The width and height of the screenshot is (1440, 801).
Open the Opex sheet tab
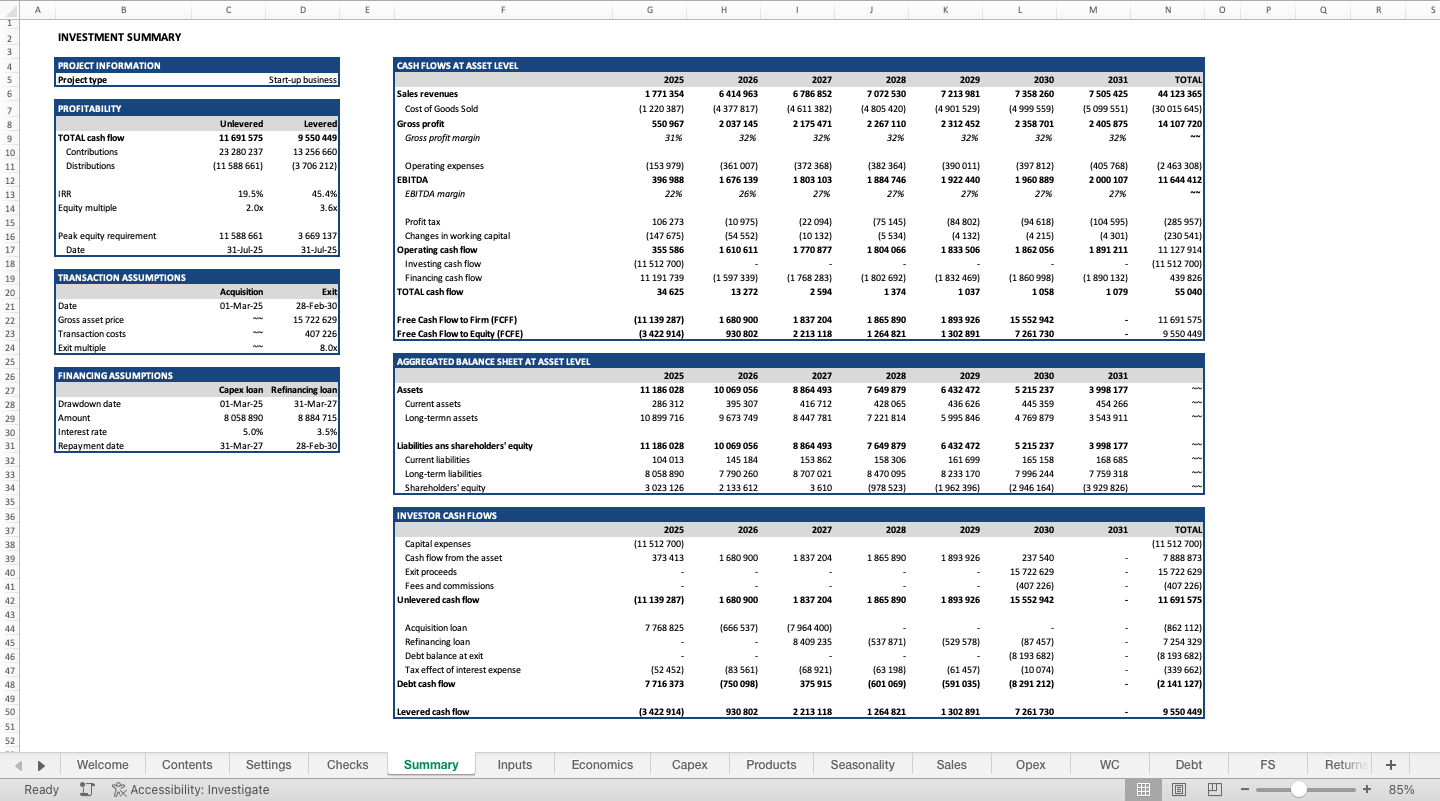pyautogui.click(x=1030, y=765)
